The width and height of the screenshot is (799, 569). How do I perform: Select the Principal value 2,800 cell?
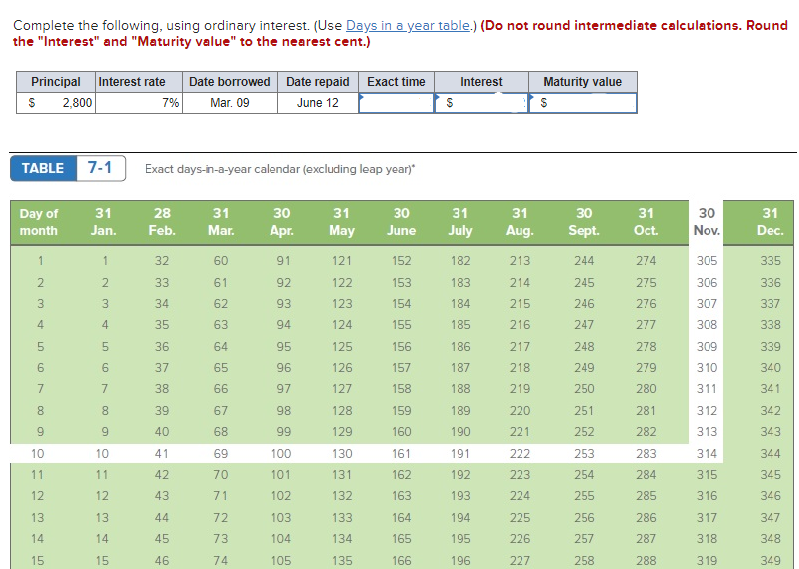coord(56,103)
